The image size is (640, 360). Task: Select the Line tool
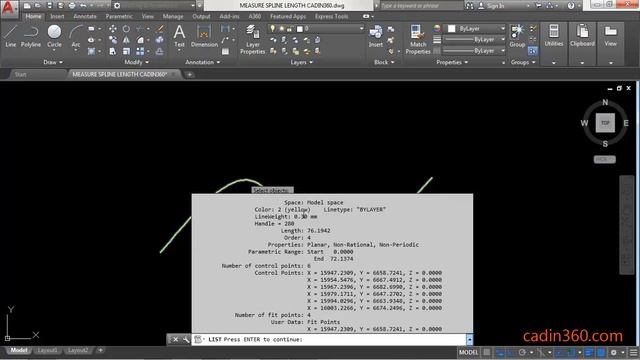click(11, 36)
